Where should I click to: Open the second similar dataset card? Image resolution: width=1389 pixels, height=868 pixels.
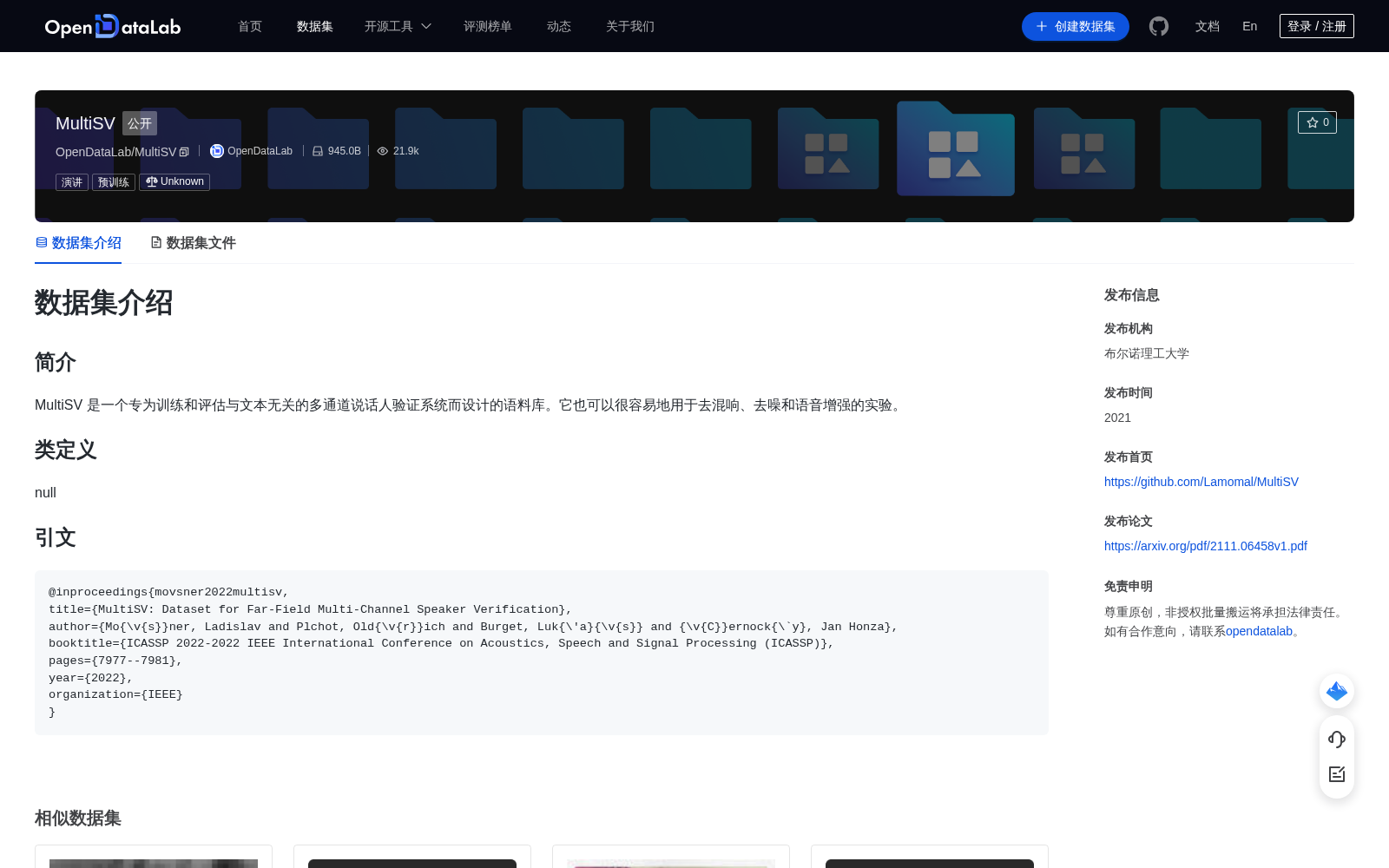coord(412,857)
